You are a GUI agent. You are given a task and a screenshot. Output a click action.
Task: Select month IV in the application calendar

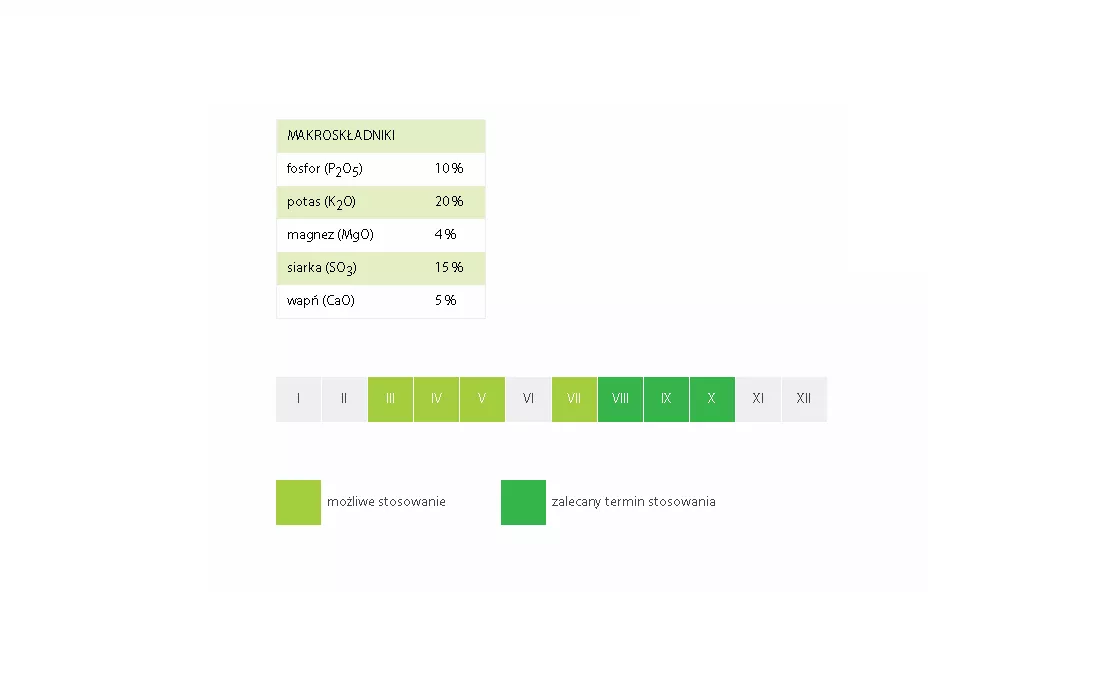436,399
